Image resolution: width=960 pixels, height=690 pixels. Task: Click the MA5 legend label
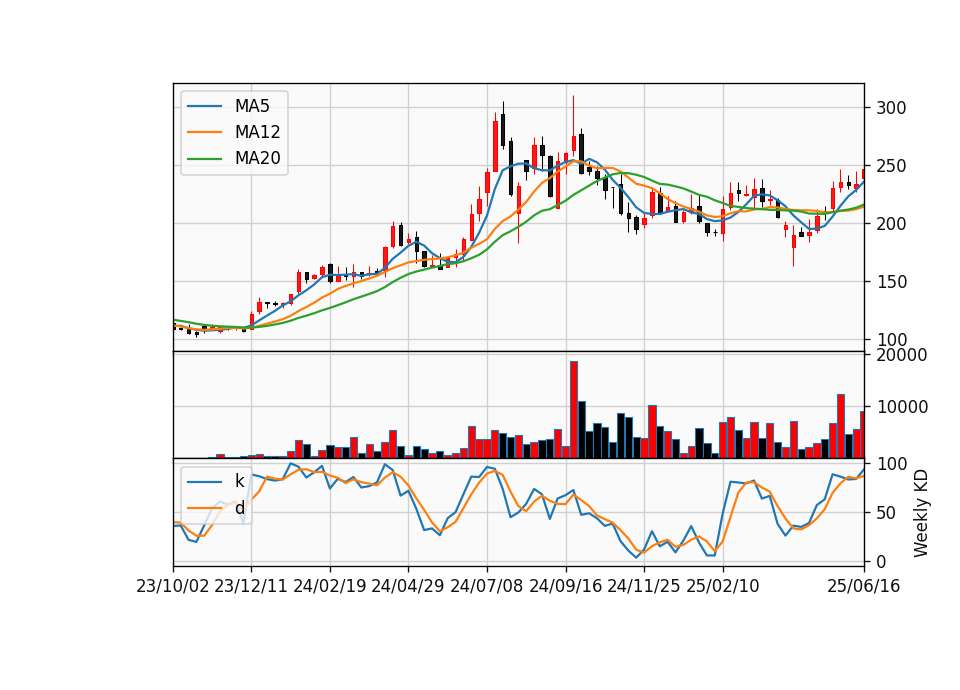click(252, 106)
